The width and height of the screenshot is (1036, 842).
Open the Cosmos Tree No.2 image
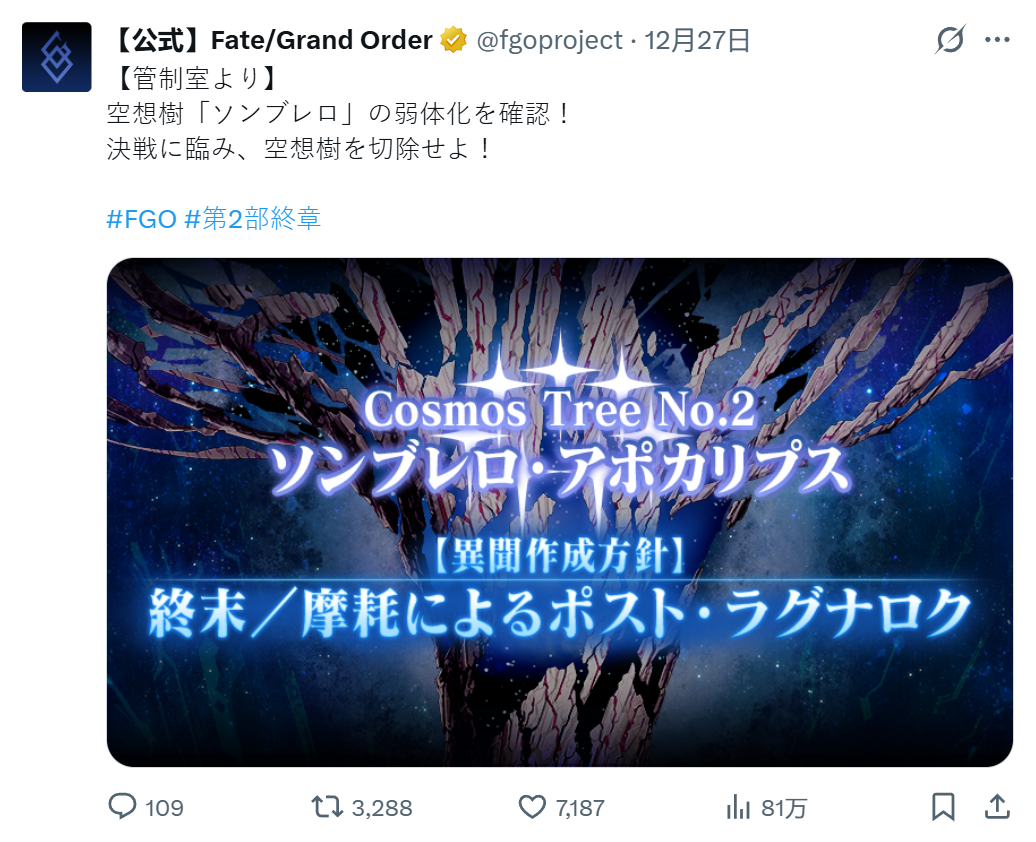[x=560, y=512]
